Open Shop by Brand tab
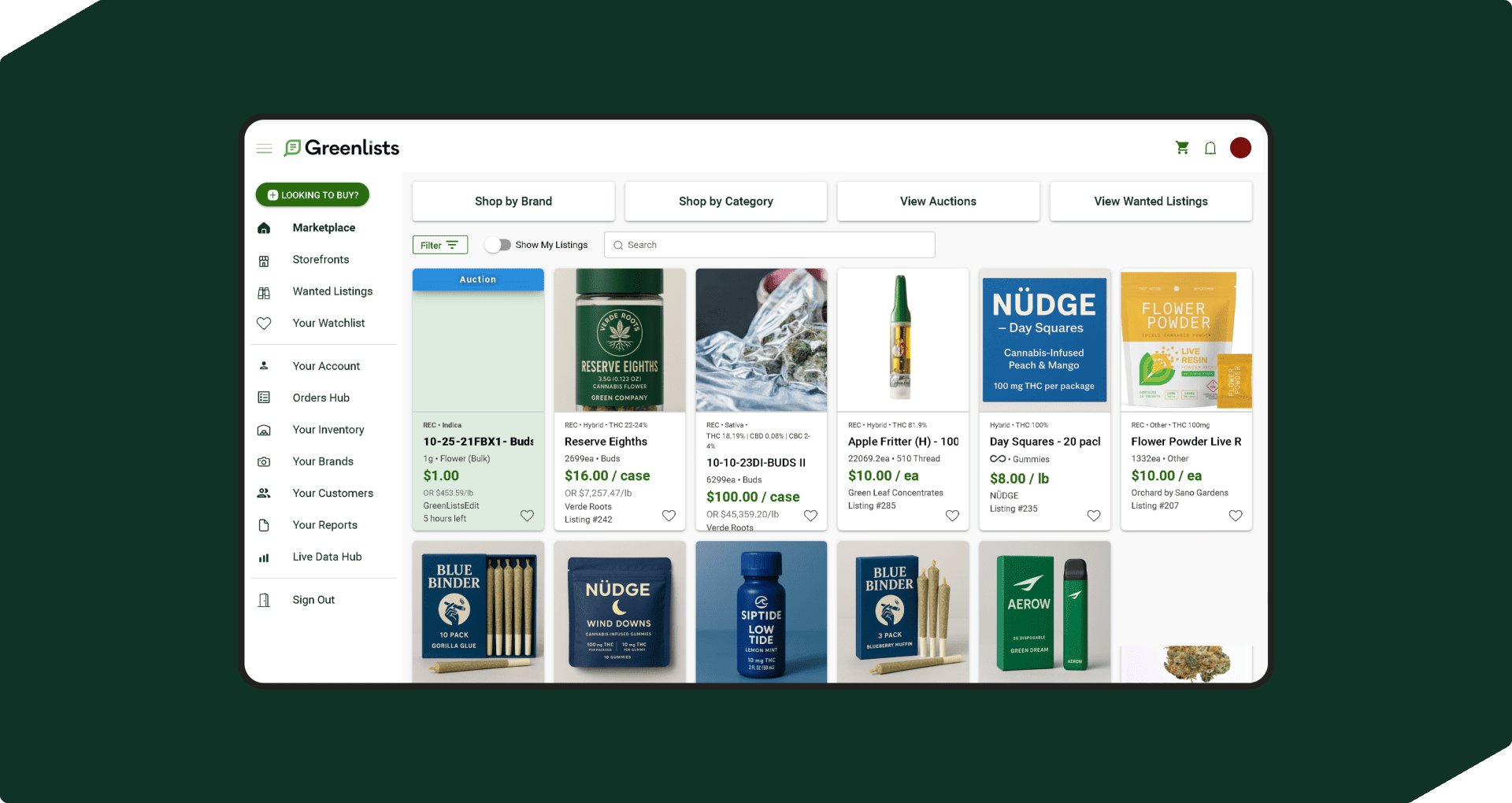This screenshot has height=803, width=1512. click(x=513, y=202)
